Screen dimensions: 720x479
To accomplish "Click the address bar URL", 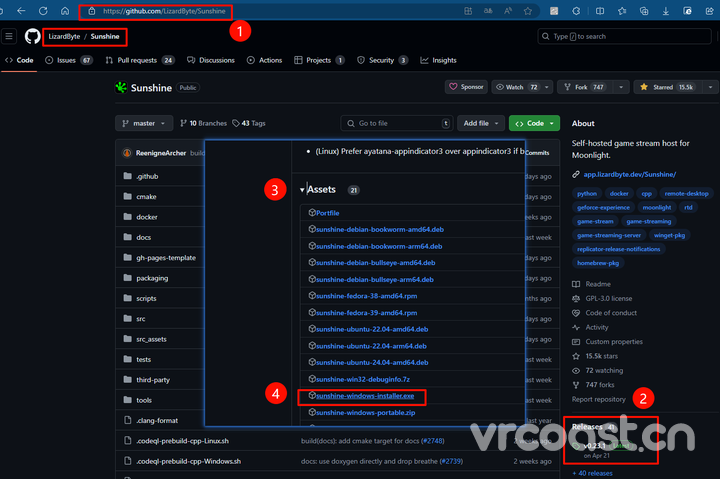I will tap(164, 11).
